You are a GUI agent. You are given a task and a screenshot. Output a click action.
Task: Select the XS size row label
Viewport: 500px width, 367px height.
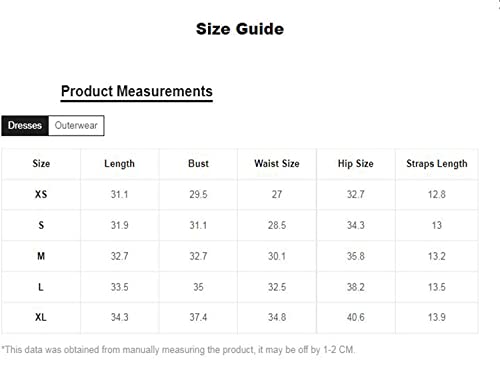[x=41, y=194]
